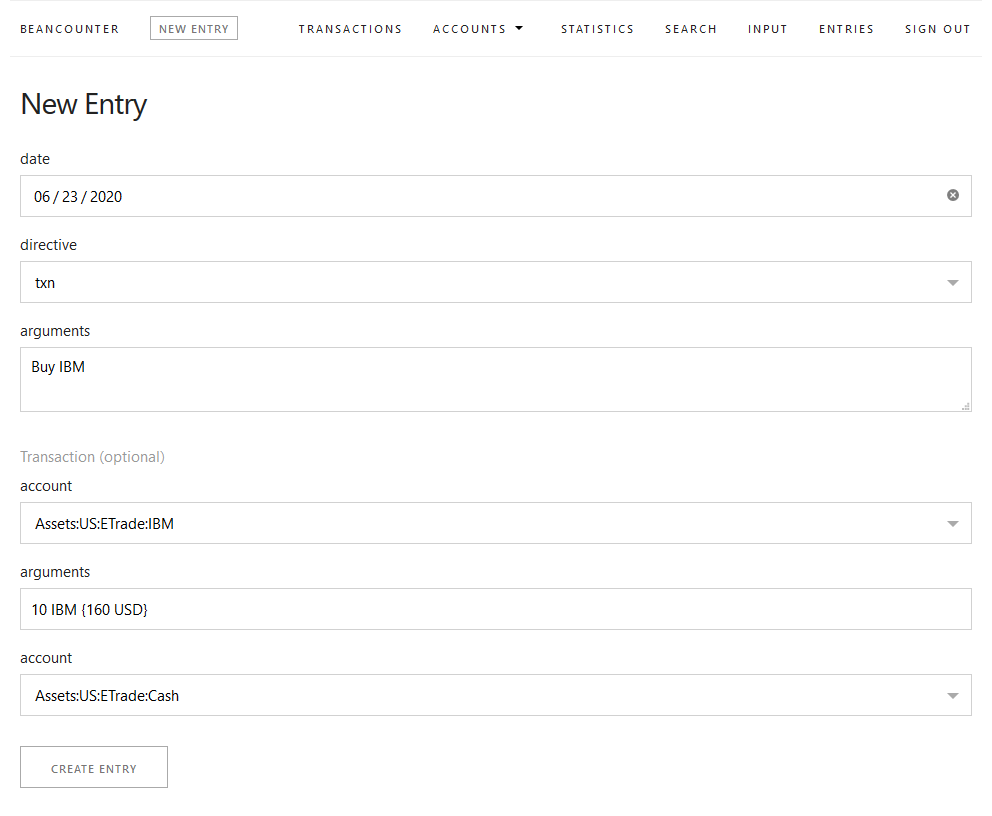
Task: Open the directive dropdown arrow
Action: [x=952, y=282]
